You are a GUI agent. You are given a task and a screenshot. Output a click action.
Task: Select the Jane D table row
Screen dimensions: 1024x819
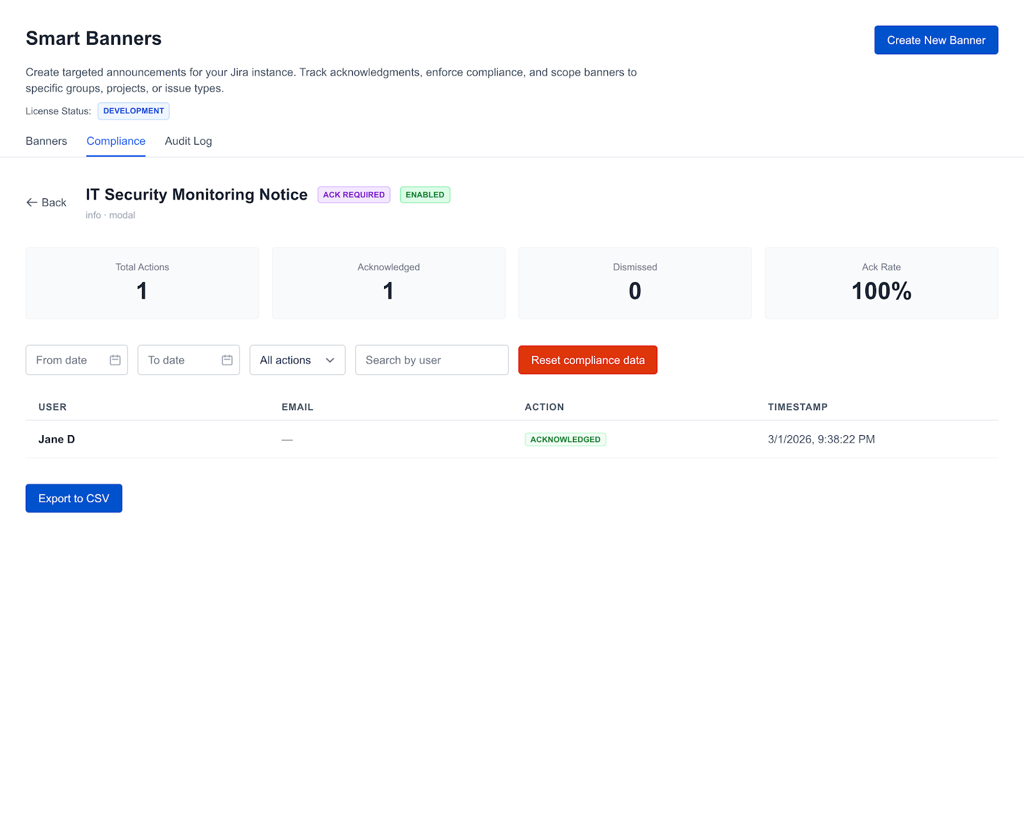(512, 439)
